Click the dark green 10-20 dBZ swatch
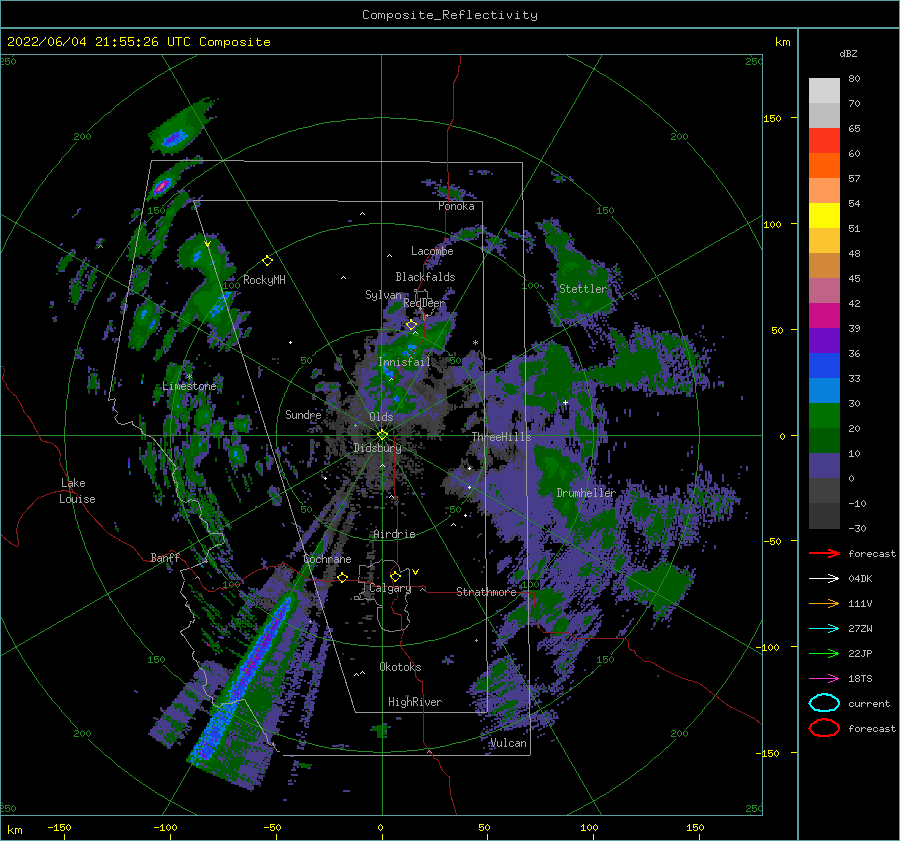The width and height of the screenshot is (900, 841). point(824,441)
